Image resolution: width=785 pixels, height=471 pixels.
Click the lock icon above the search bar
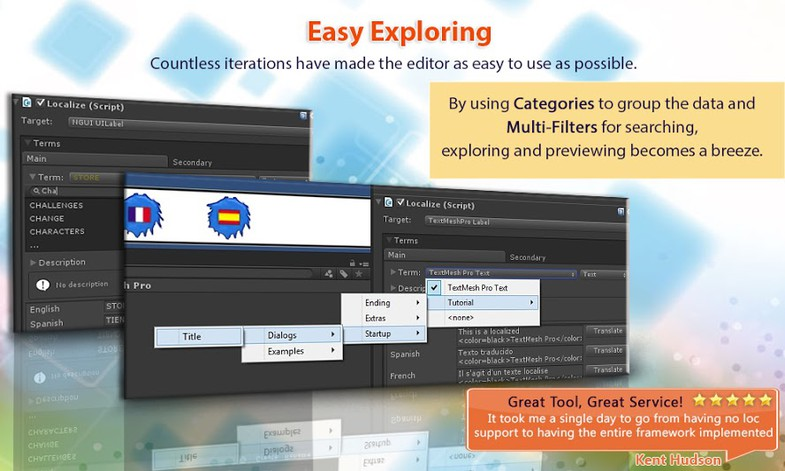pyautogui.click(x=351, y=262)
